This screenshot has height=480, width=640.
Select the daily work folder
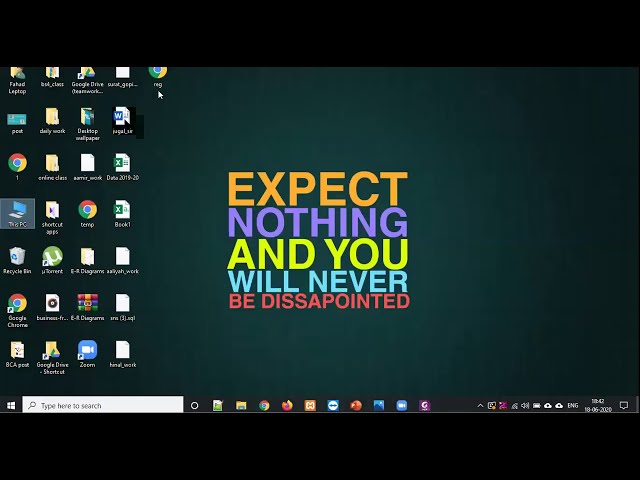(52, 121)
